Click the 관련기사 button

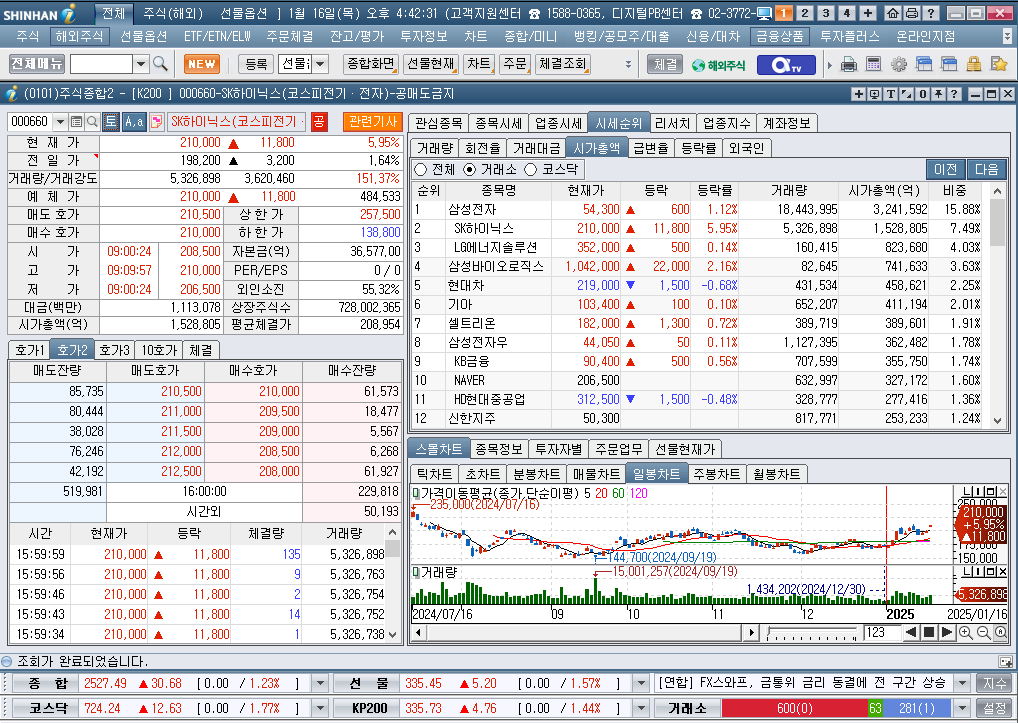coord(372,121)
